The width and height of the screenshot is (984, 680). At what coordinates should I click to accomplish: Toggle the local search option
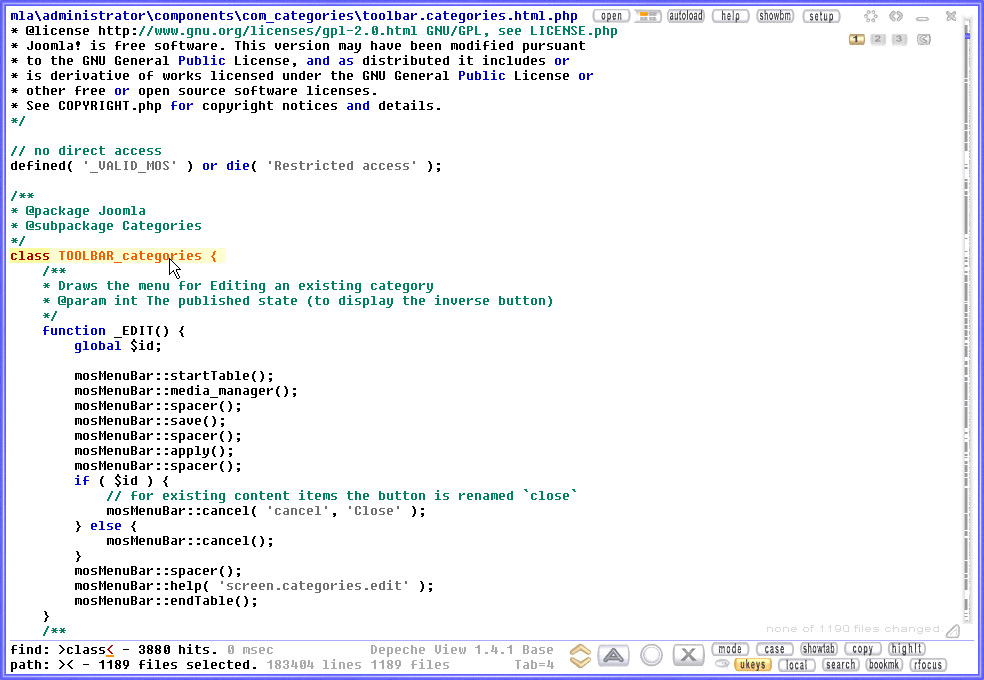(796, 665)
